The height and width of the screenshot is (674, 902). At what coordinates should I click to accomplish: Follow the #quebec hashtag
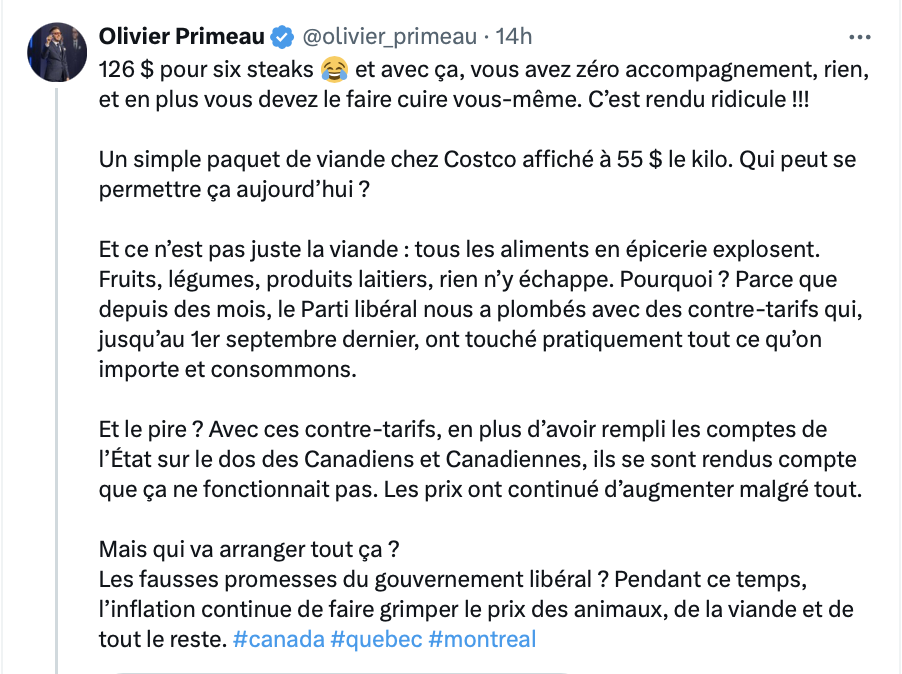point(376,639)
